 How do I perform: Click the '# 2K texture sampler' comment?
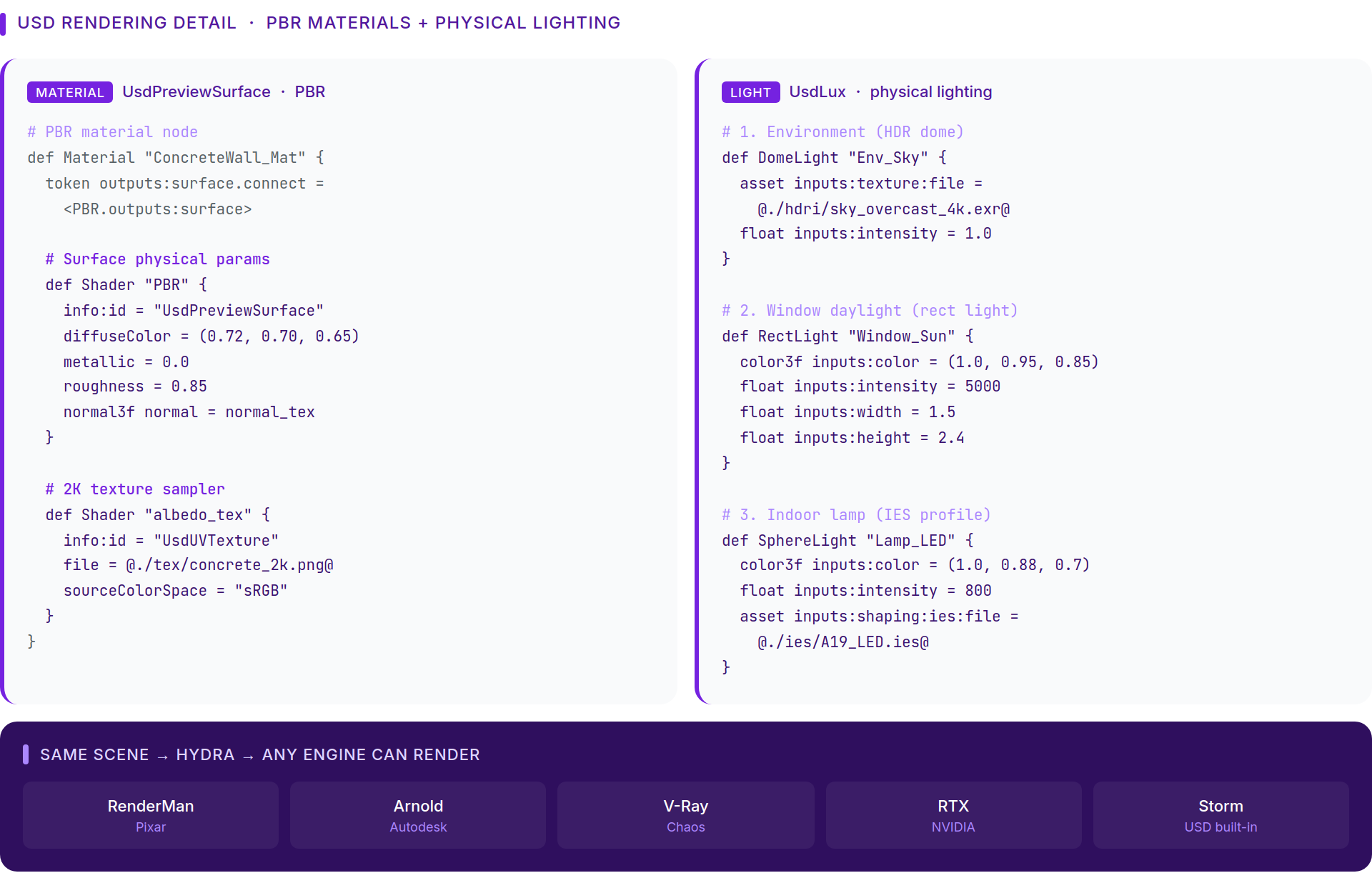[x=135, y=489]
